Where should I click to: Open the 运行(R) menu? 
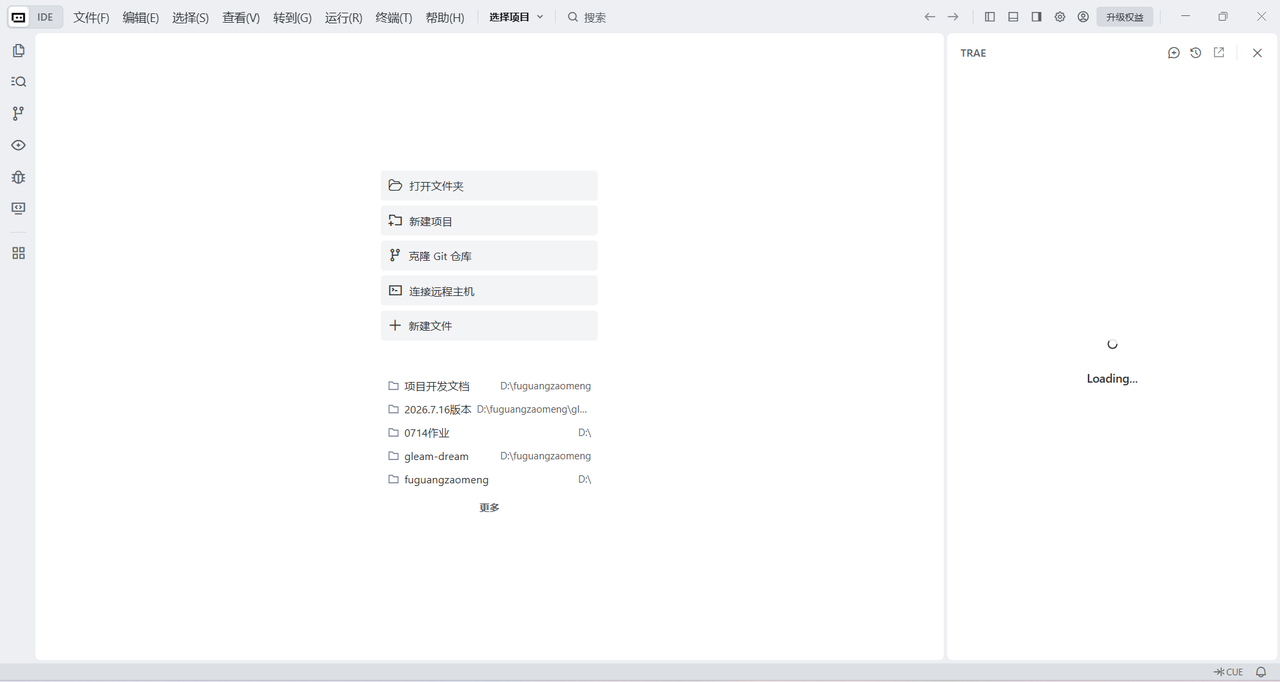pyautogui.click(x=343, y=18)
